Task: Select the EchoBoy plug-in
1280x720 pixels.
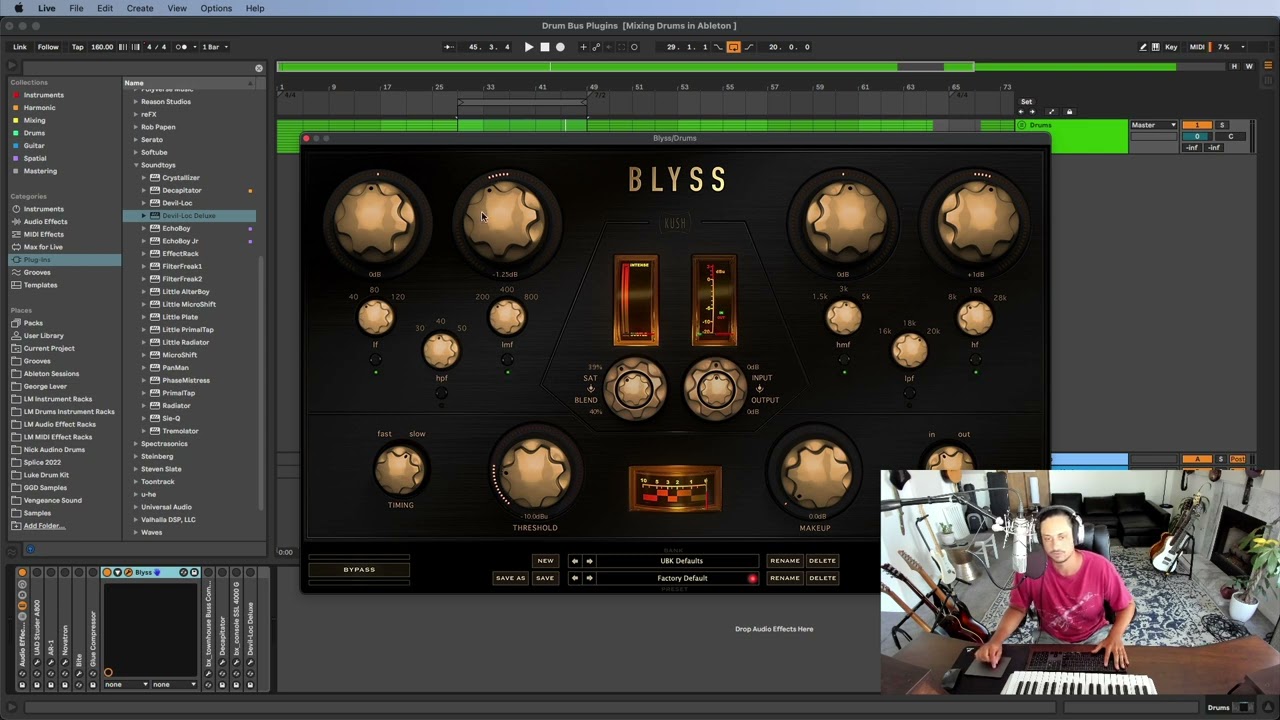Action: [x=176, y=228]
